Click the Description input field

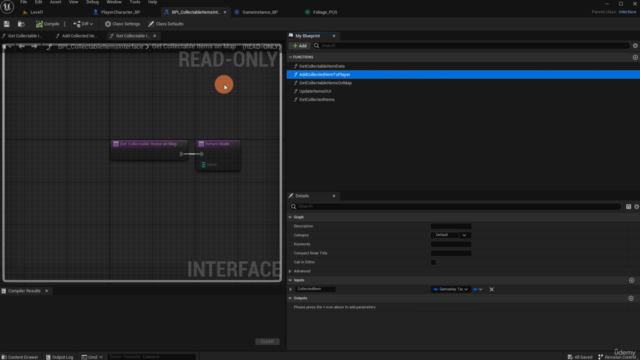[451, 226]
